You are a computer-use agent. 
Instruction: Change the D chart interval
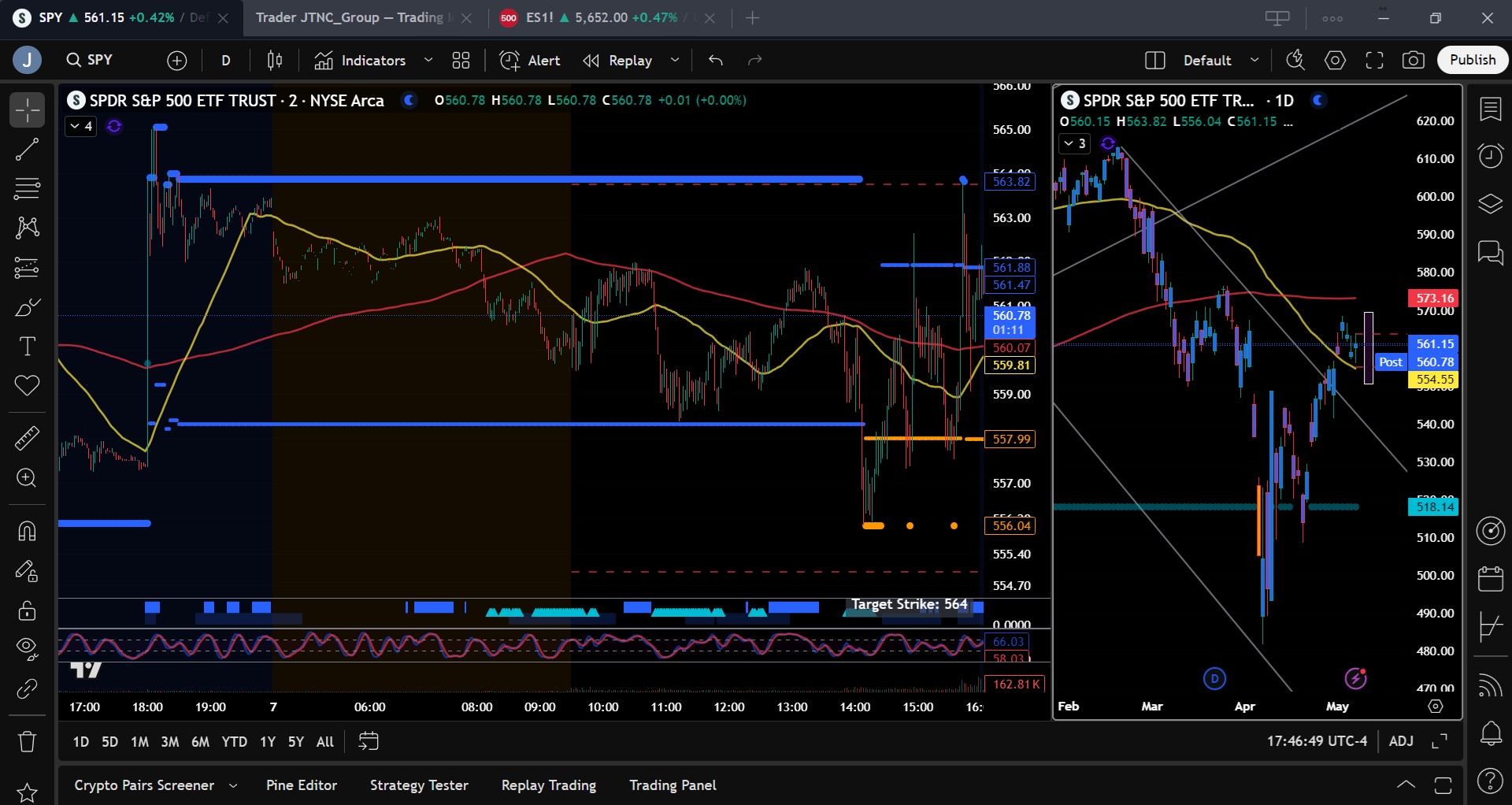pyautogui.click(x=226, y=60)
